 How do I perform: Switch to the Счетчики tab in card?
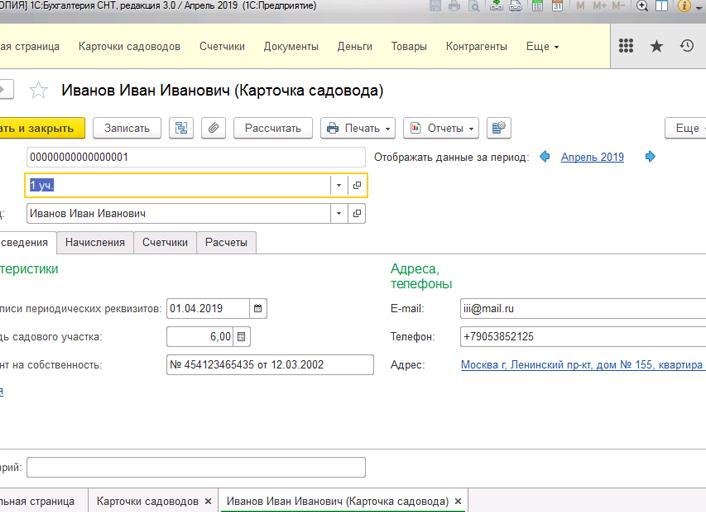(165, 242)
